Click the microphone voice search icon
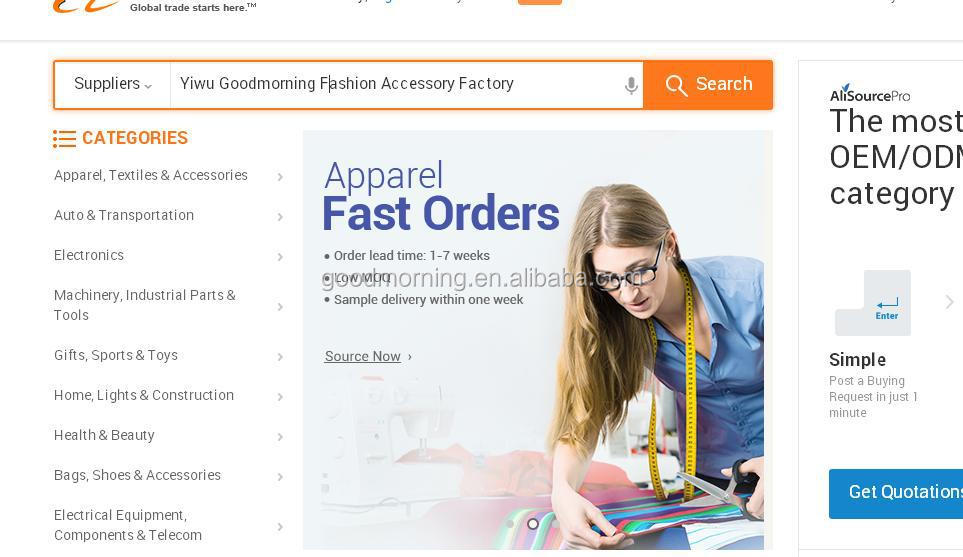 (x=631, y=85)
